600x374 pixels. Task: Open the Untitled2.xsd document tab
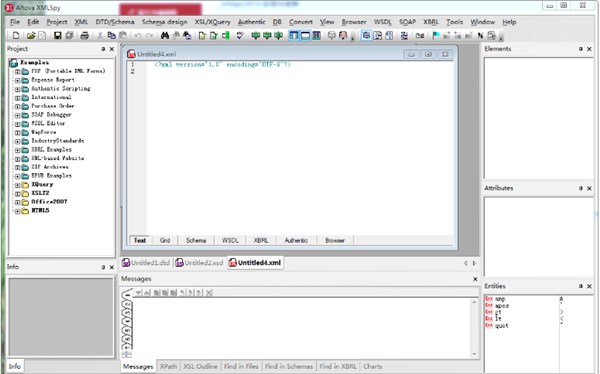click(199, 263)
